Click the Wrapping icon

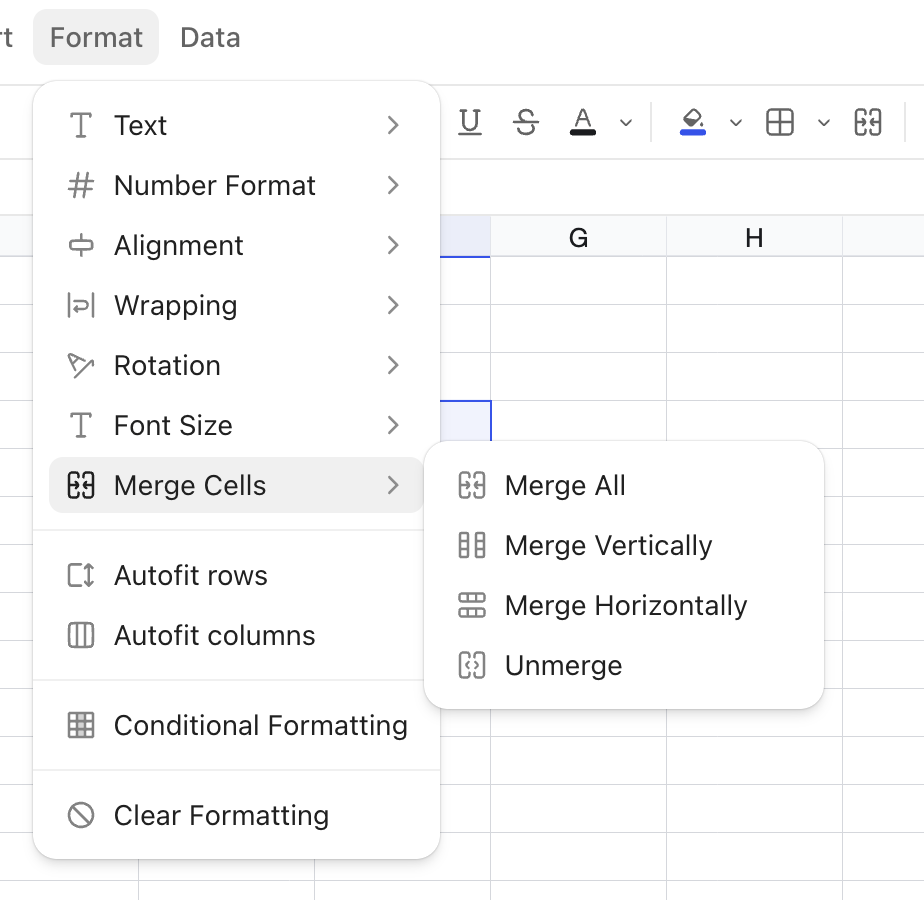tap(81, 305)
